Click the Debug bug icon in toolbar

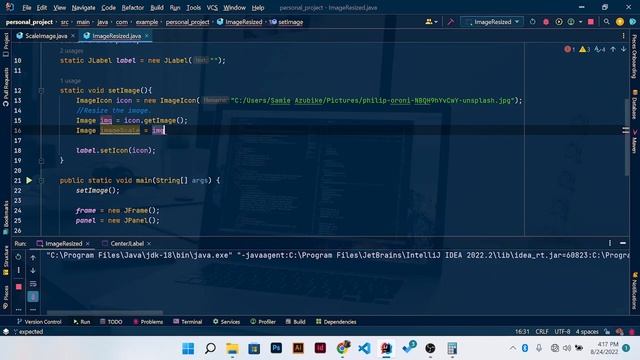tap(546, 22)
